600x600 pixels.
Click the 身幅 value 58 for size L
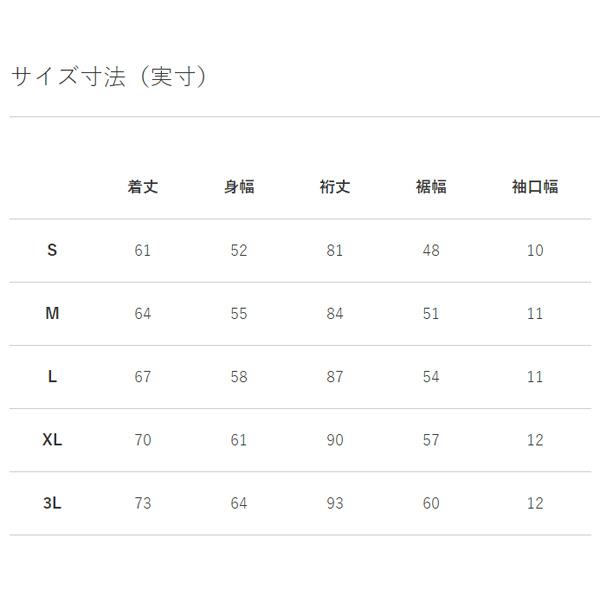point(239,376)
